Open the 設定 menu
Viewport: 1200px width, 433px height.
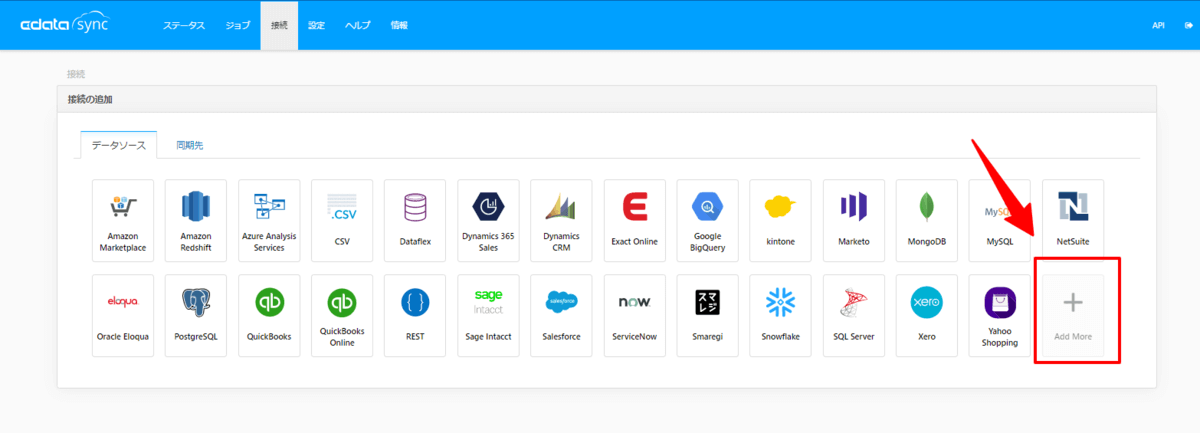click(316, 25)
